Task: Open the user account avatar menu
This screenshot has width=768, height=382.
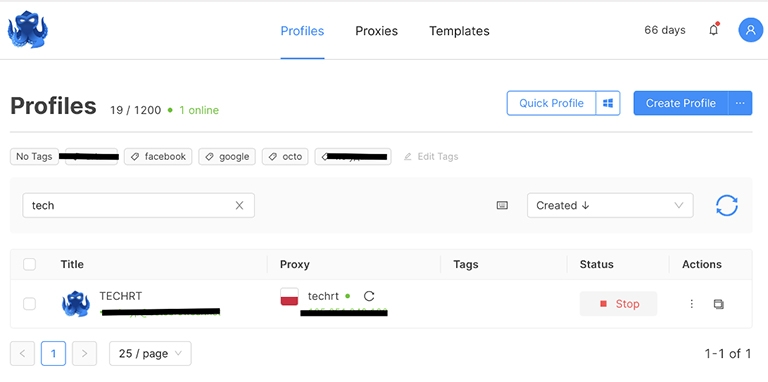Action: click(x=750, y=30)
